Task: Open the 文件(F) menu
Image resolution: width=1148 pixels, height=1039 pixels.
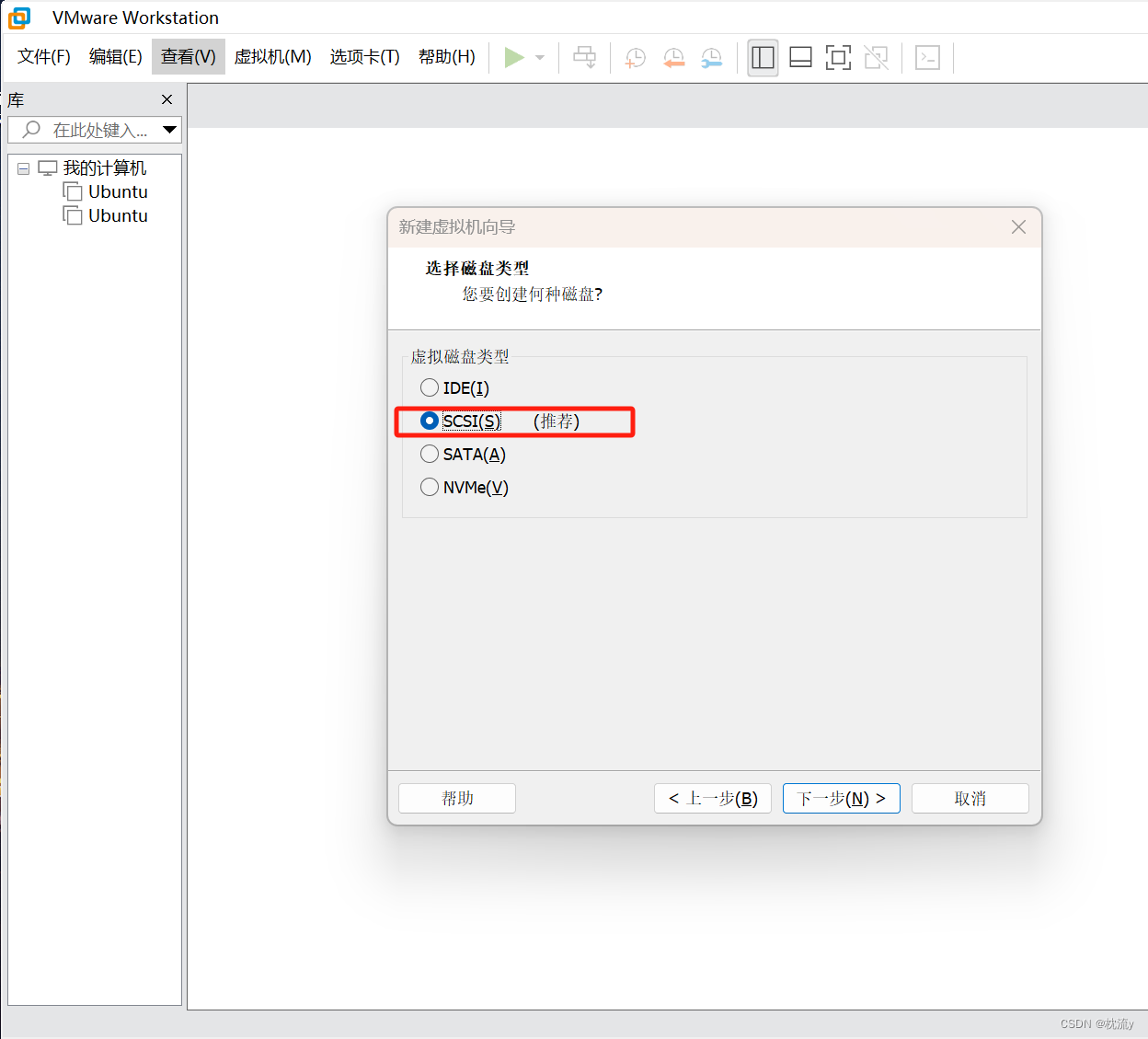Action: pos(44,57)
